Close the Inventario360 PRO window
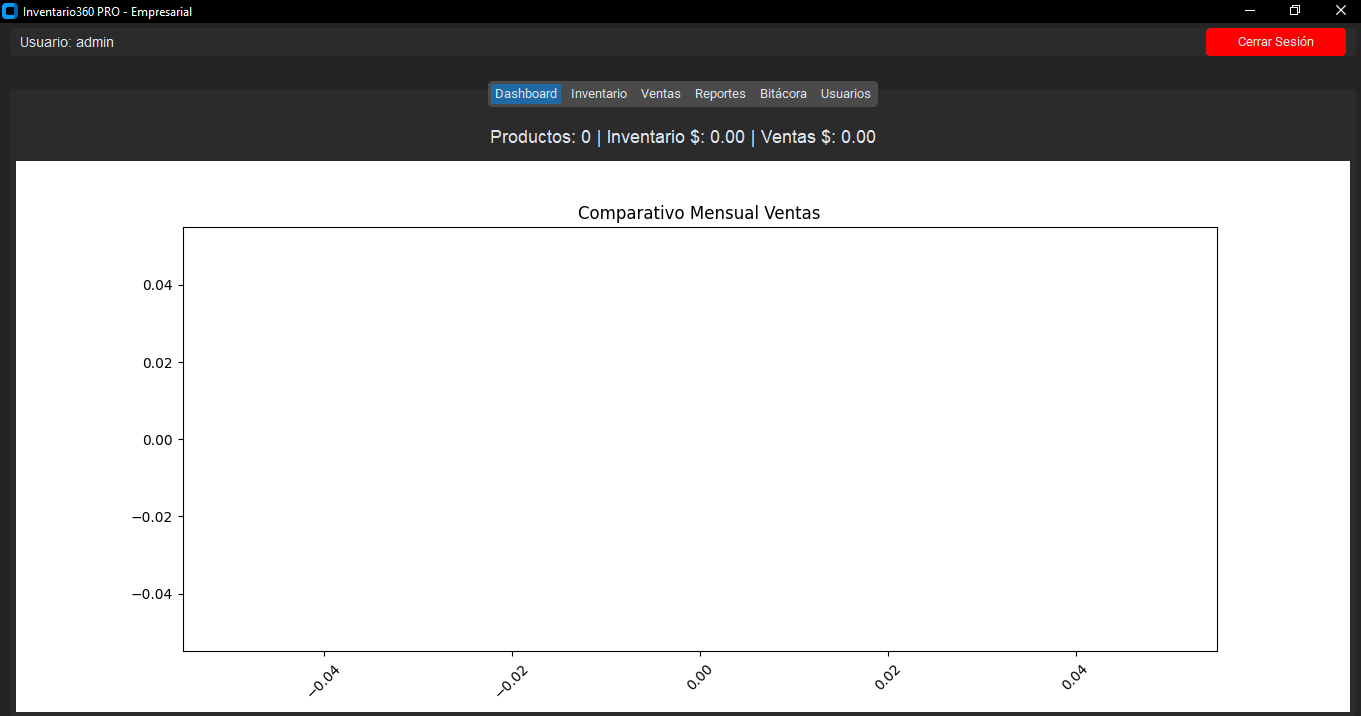 point(1341,11)
